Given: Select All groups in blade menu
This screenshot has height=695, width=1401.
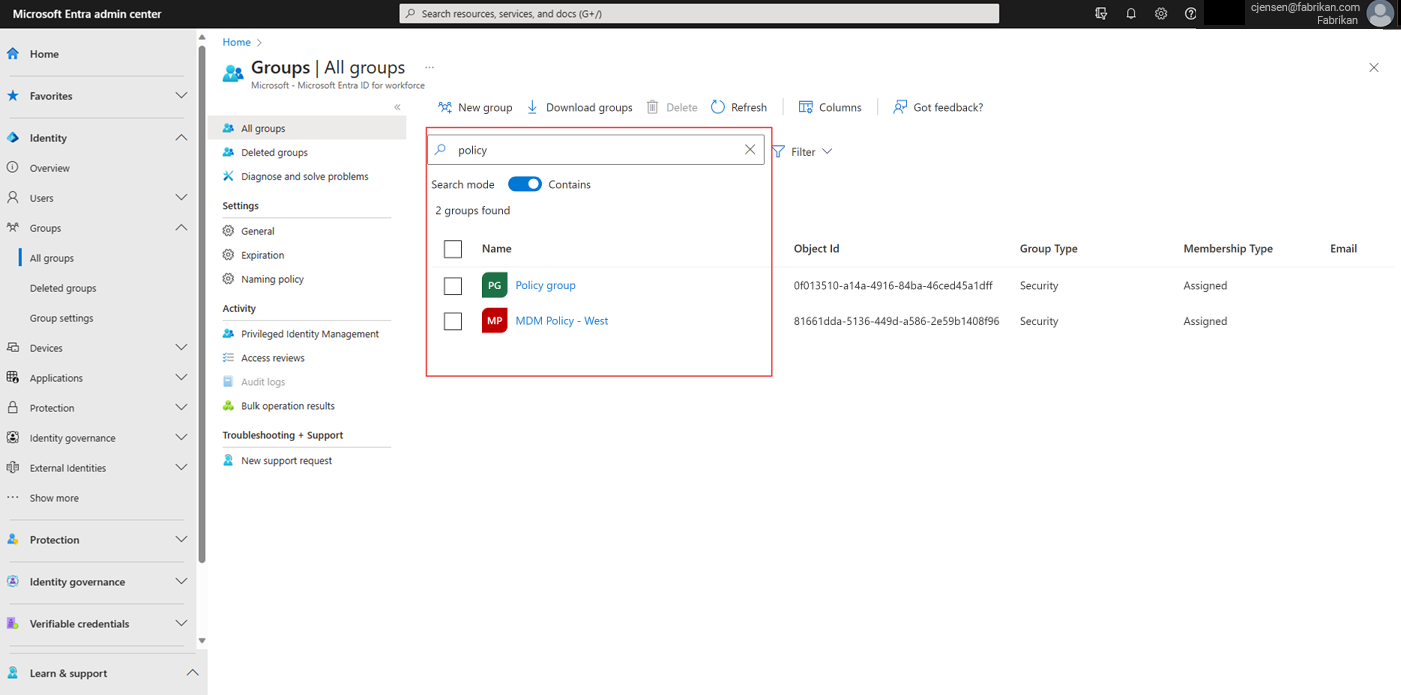Looking at the screenshot, I should (307, 128).
